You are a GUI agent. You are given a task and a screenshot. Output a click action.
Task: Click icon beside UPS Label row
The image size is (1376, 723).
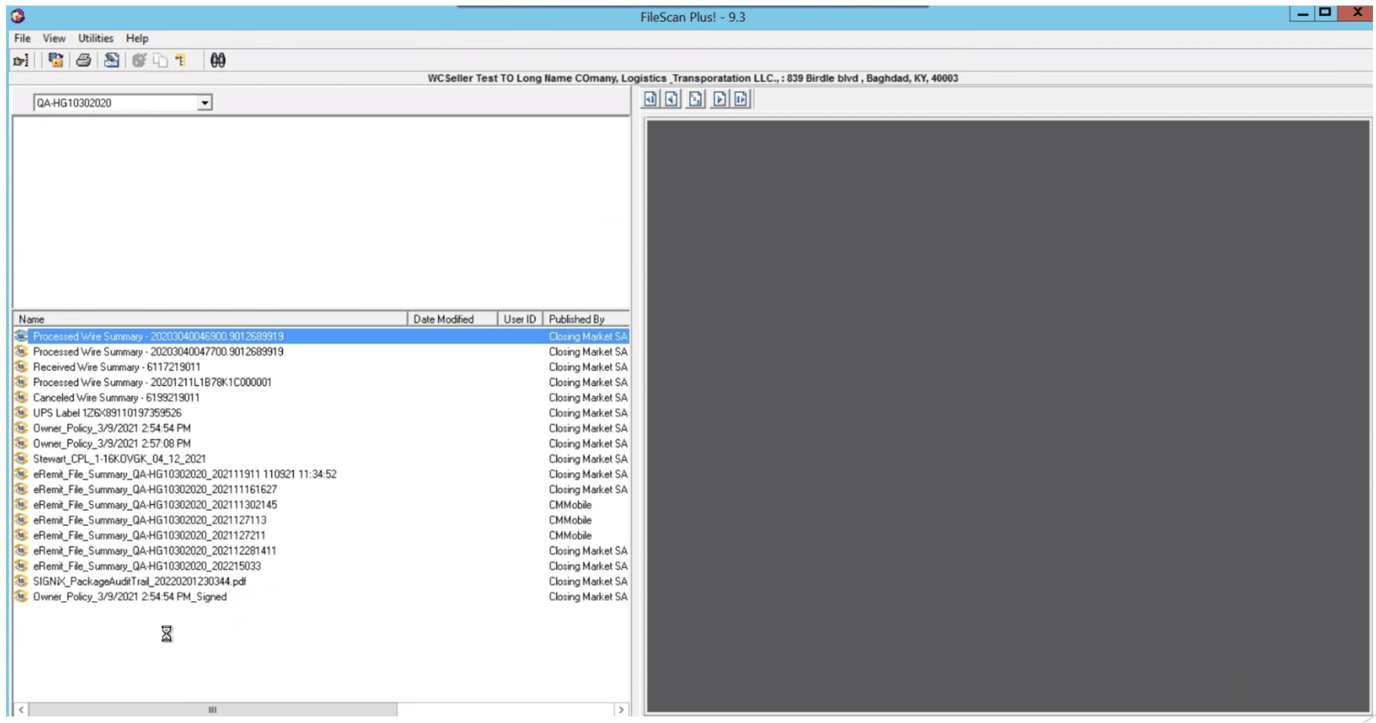pos(22,413)
